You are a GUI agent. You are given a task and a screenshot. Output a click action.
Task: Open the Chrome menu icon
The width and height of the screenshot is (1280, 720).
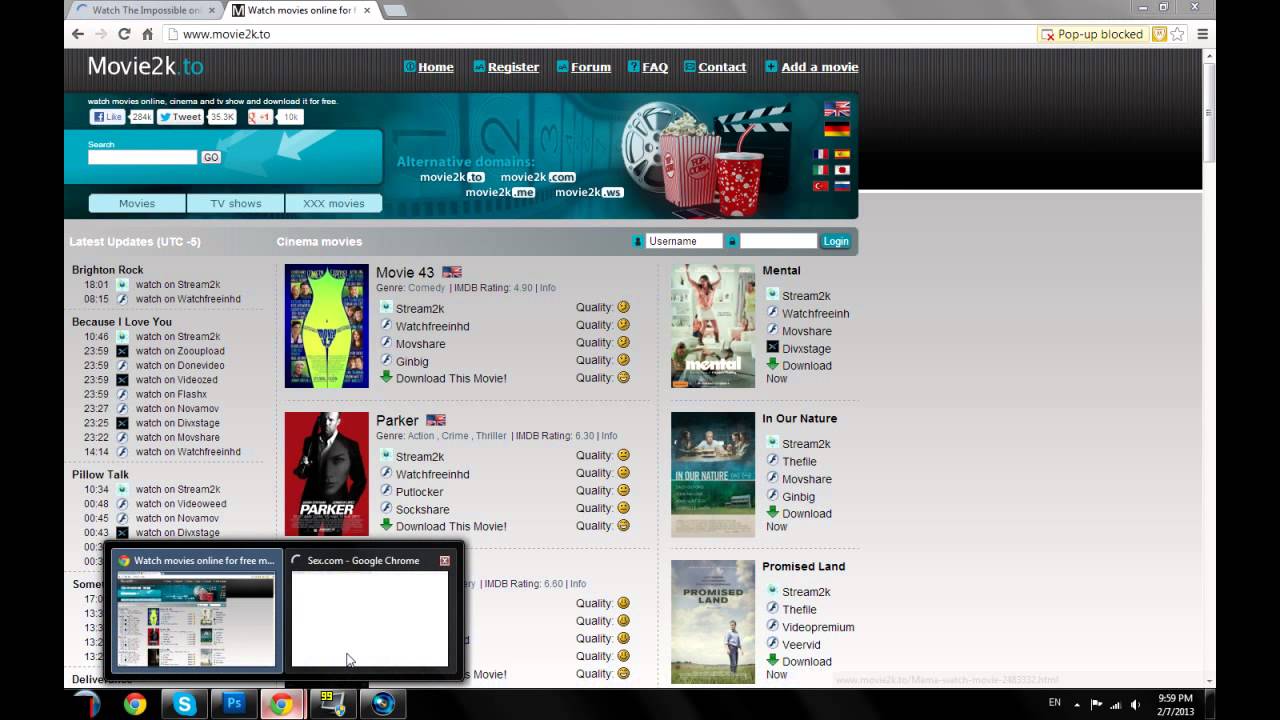pyautogui.click(x=1203, y=34)
